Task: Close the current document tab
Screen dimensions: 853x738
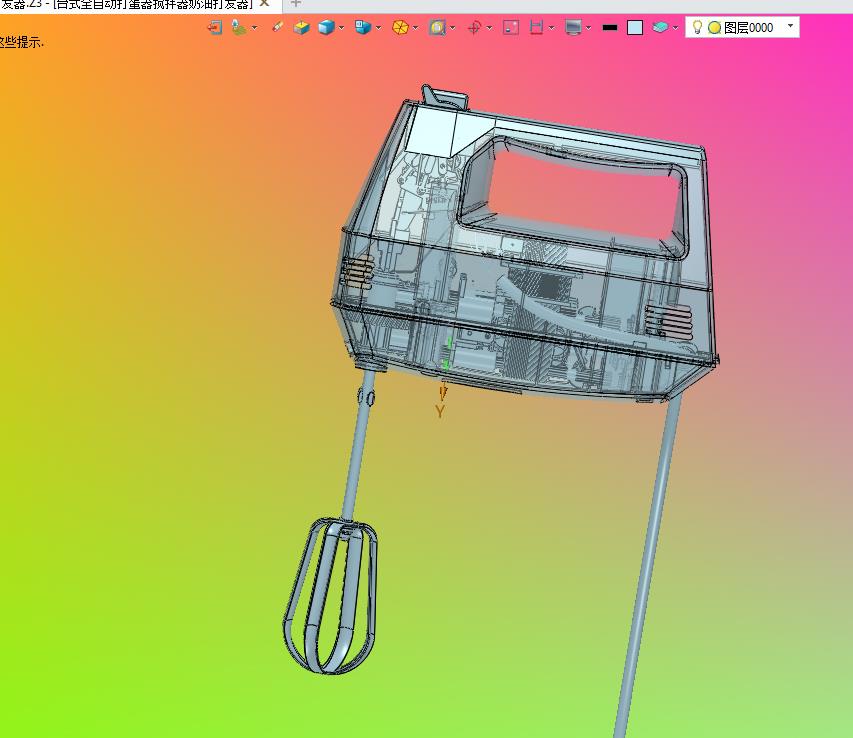Action: pyautogui.click(x=265, y=4)
